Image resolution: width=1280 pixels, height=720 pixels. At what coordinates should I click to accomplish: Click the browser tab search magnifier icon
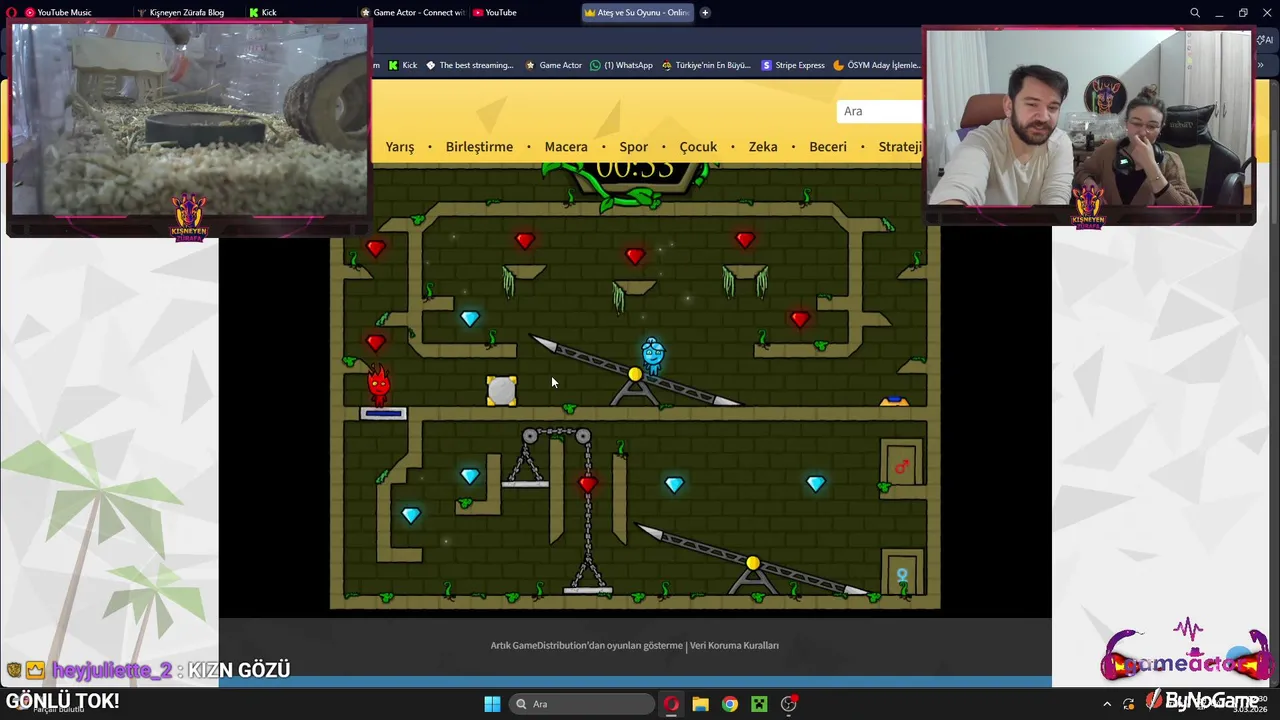(x=1195, y=13)
